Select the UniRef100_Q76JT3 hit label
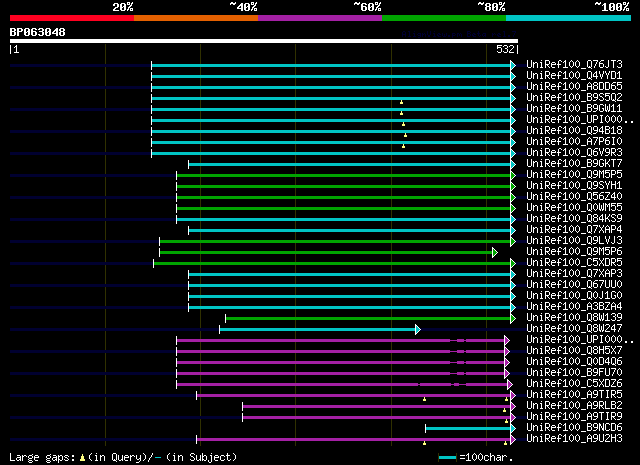Screen dimensions: 640x465 pos(574,65)
